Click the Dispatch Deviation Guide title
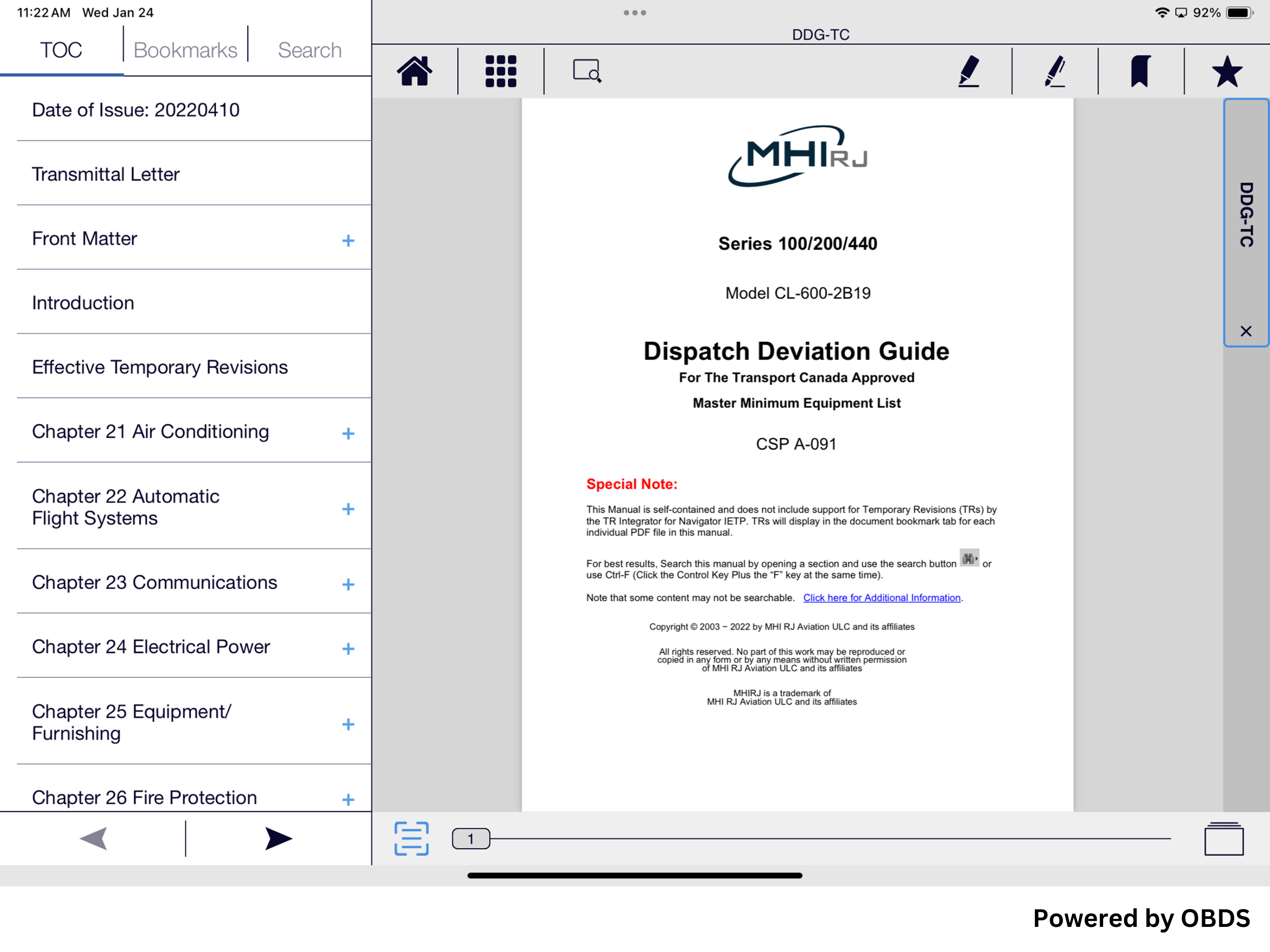 tap(796, 351)
